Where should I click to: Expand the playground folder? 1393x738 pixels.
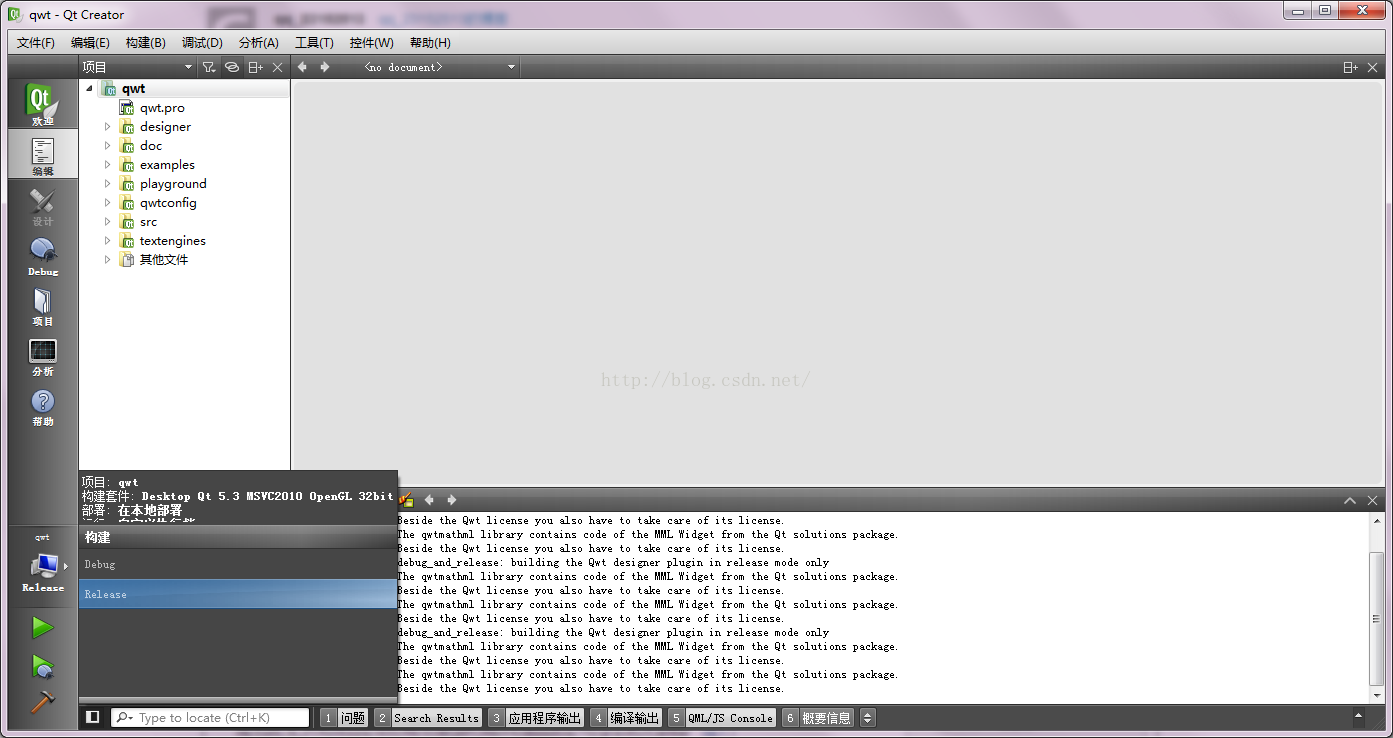[108, 184]
